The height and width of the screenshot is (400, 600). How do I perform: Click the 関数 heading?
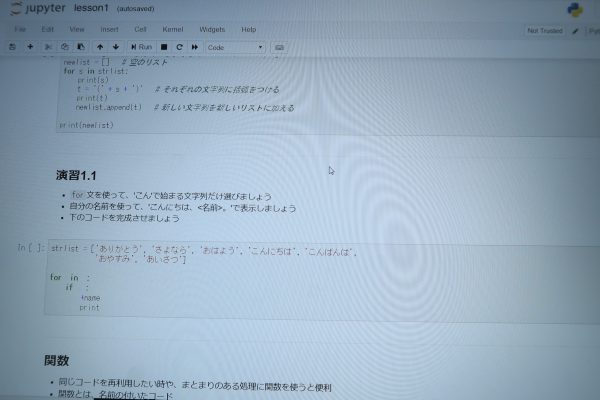tap(57, 361)
